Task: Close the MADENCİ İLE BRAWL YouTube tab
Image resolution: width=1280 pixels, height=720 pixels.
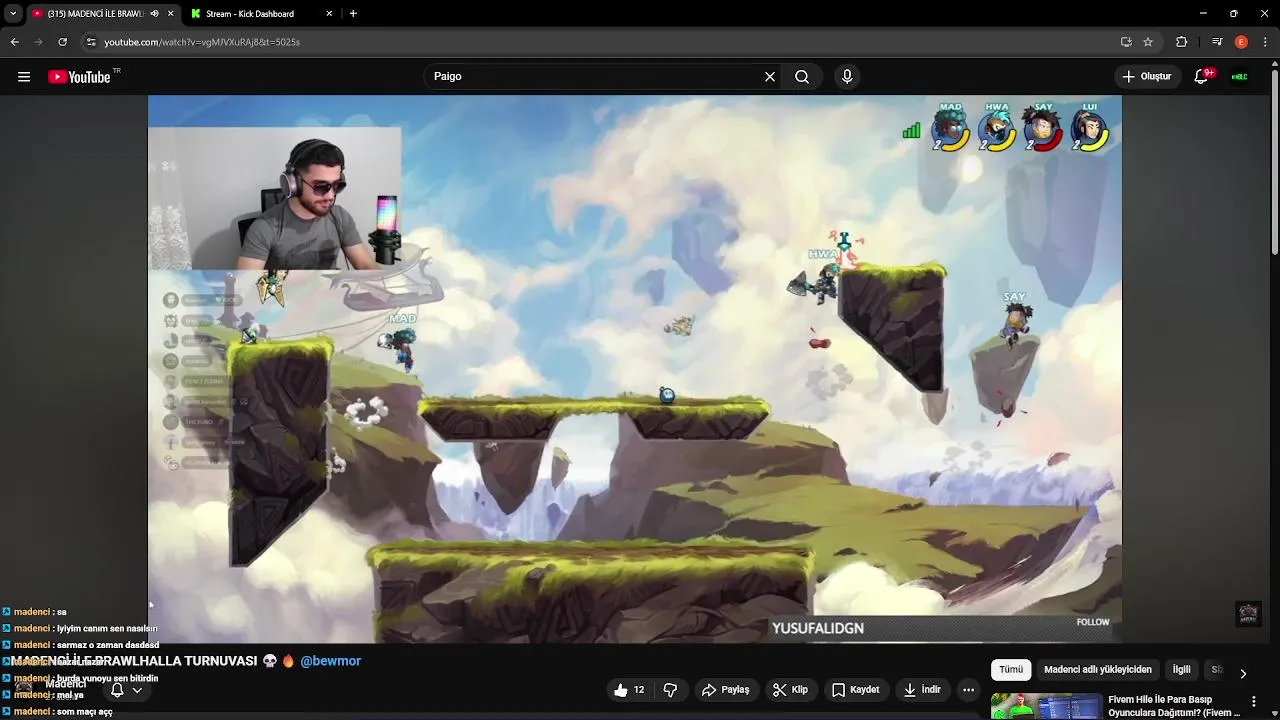Action: [170, 14]
